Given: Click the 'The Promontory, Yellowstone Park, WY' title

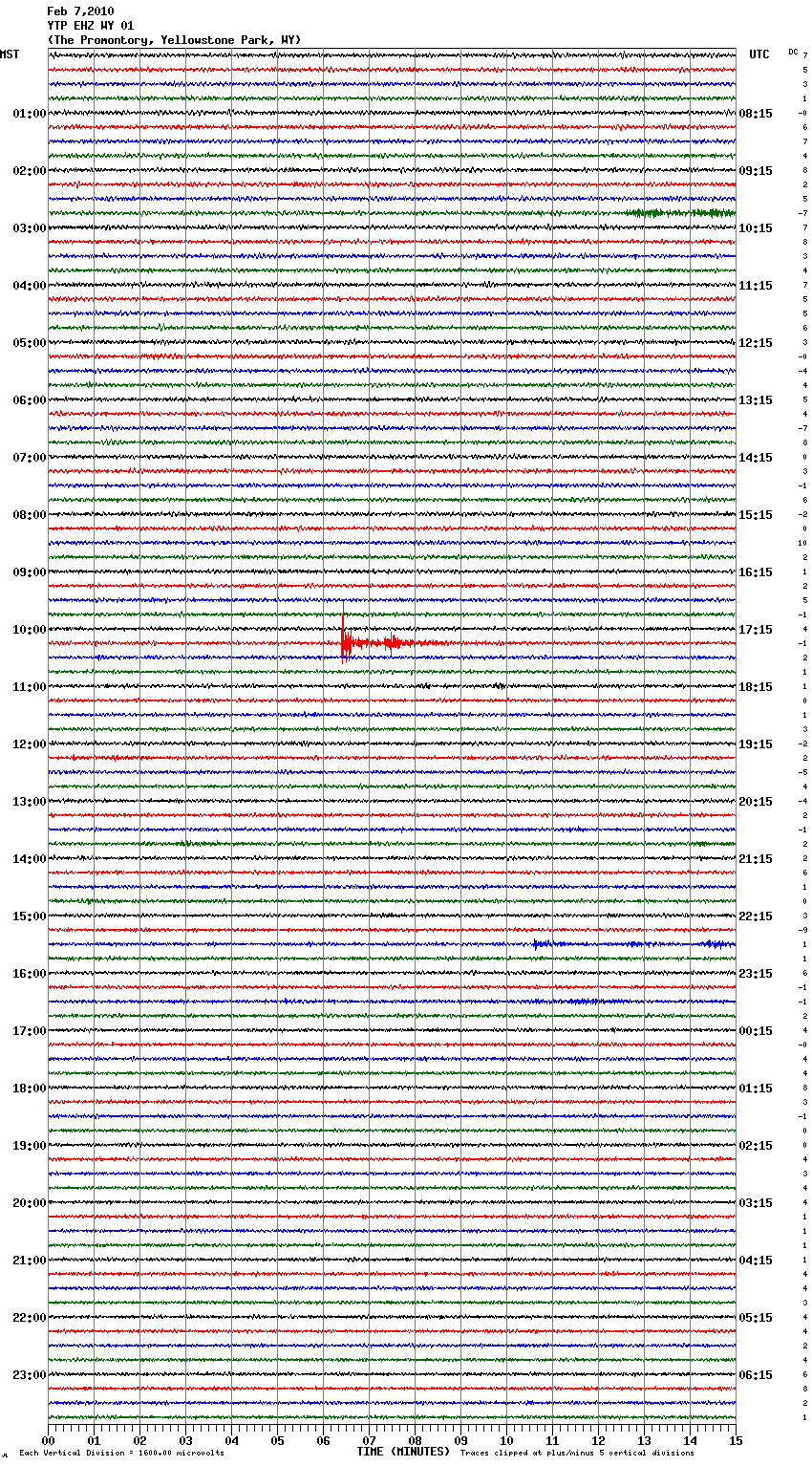Looking at the screenshot, I should (x=174, y=40).
